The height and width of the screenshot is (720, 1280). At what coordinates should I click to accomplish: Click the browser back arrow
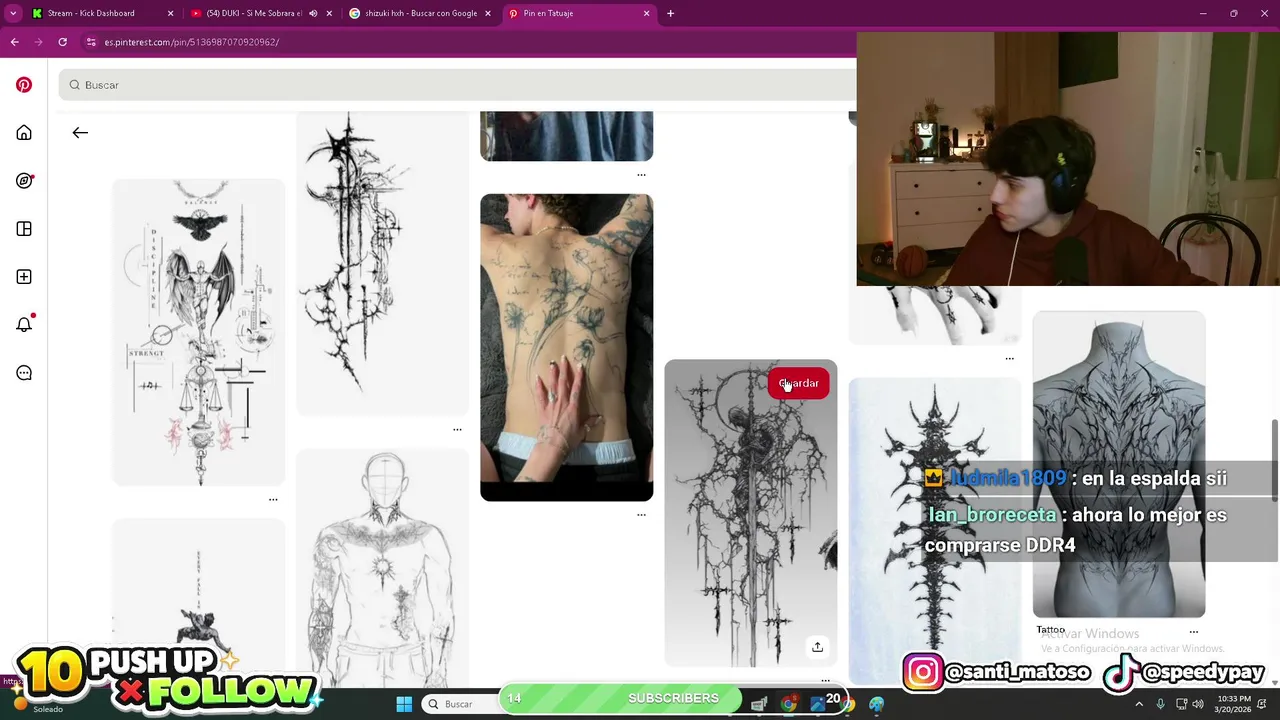point(14,42)
